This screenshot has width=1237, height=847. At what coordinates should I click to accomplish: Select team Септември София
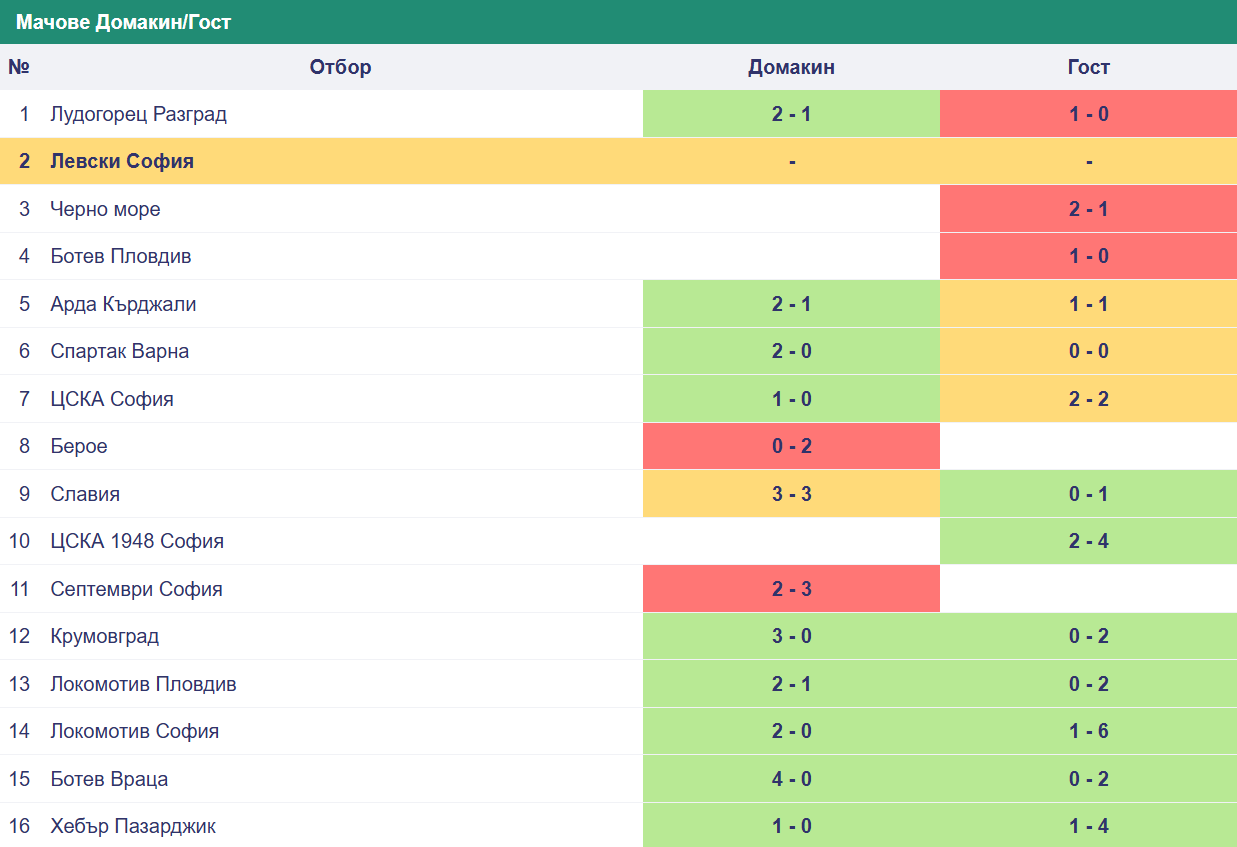click(x=136, y=589)
